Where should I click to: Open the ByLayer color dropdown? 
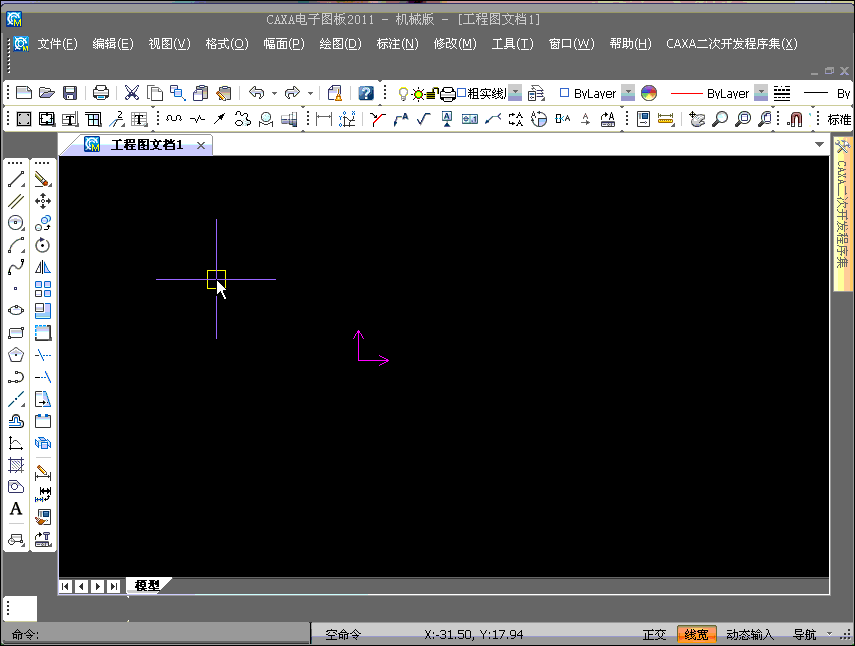[x=628, y=93]
